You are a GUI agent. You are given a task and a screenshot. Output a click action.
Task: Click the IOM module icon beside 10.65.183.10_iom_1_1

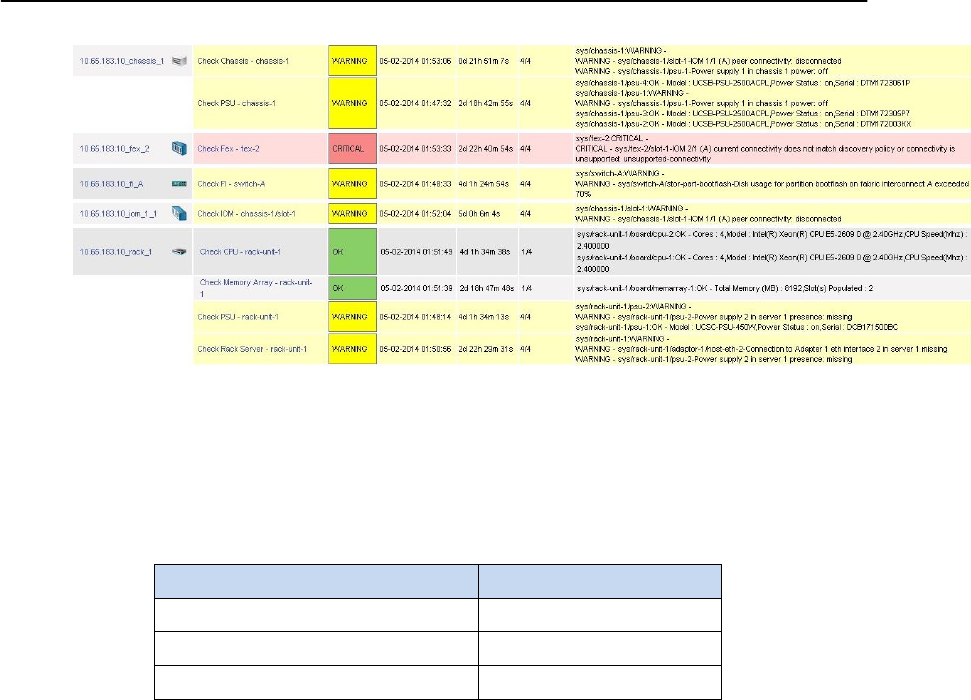tap(179, 214)
